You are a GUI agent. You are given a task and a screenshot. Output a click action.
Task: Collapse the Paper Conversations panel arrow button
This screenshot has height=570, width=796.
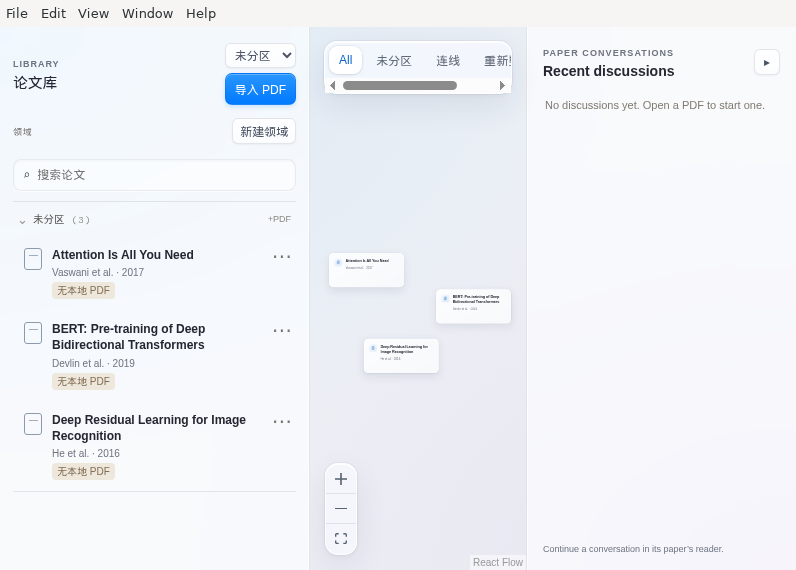click(767, 62)
